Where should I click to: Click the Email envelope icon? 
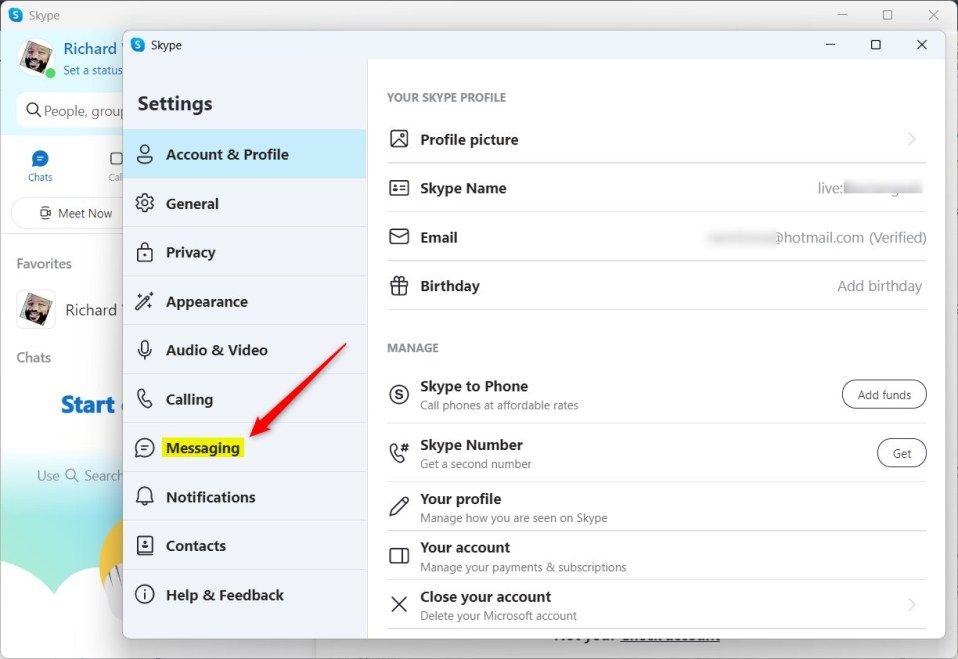399,236
